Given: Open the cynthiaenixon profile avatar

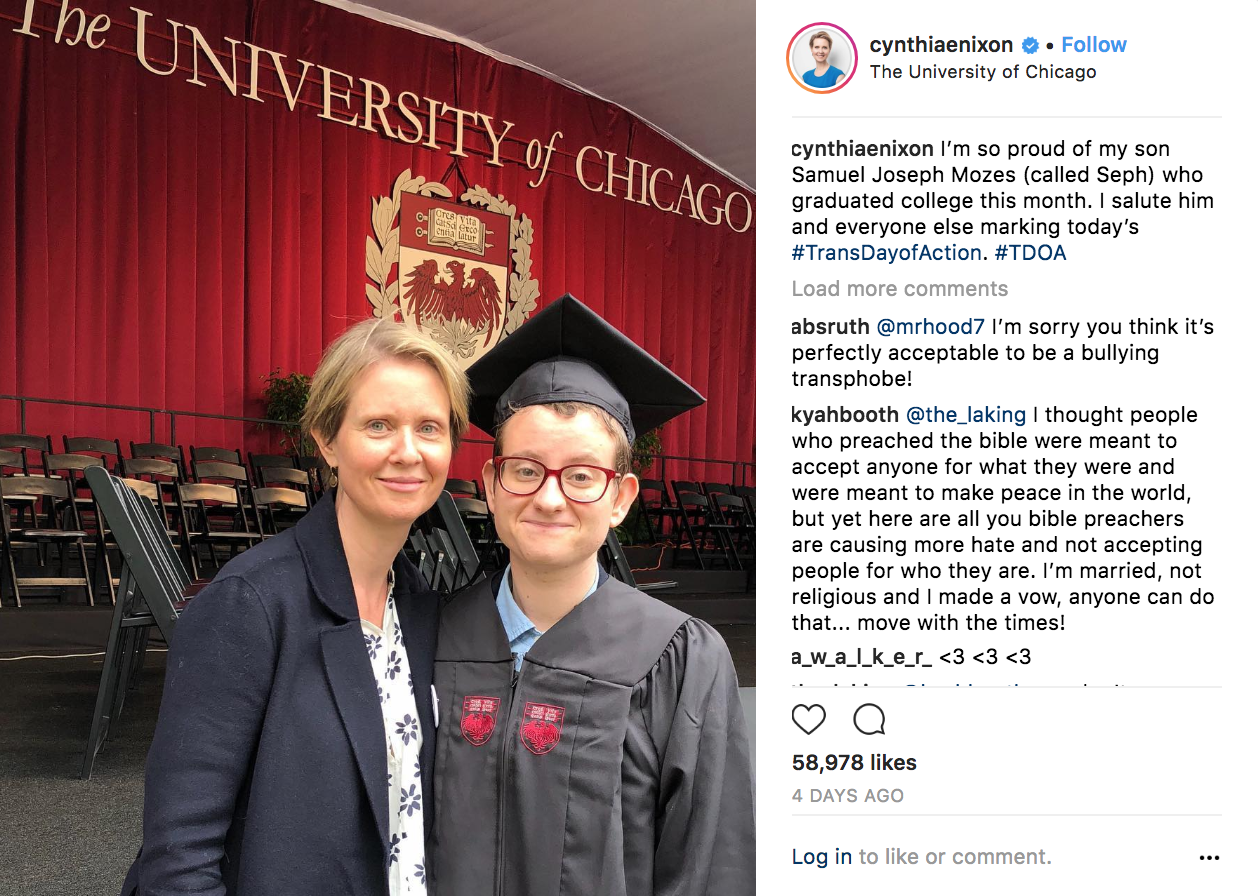Looking at the screenshot, I should (822, 57).
